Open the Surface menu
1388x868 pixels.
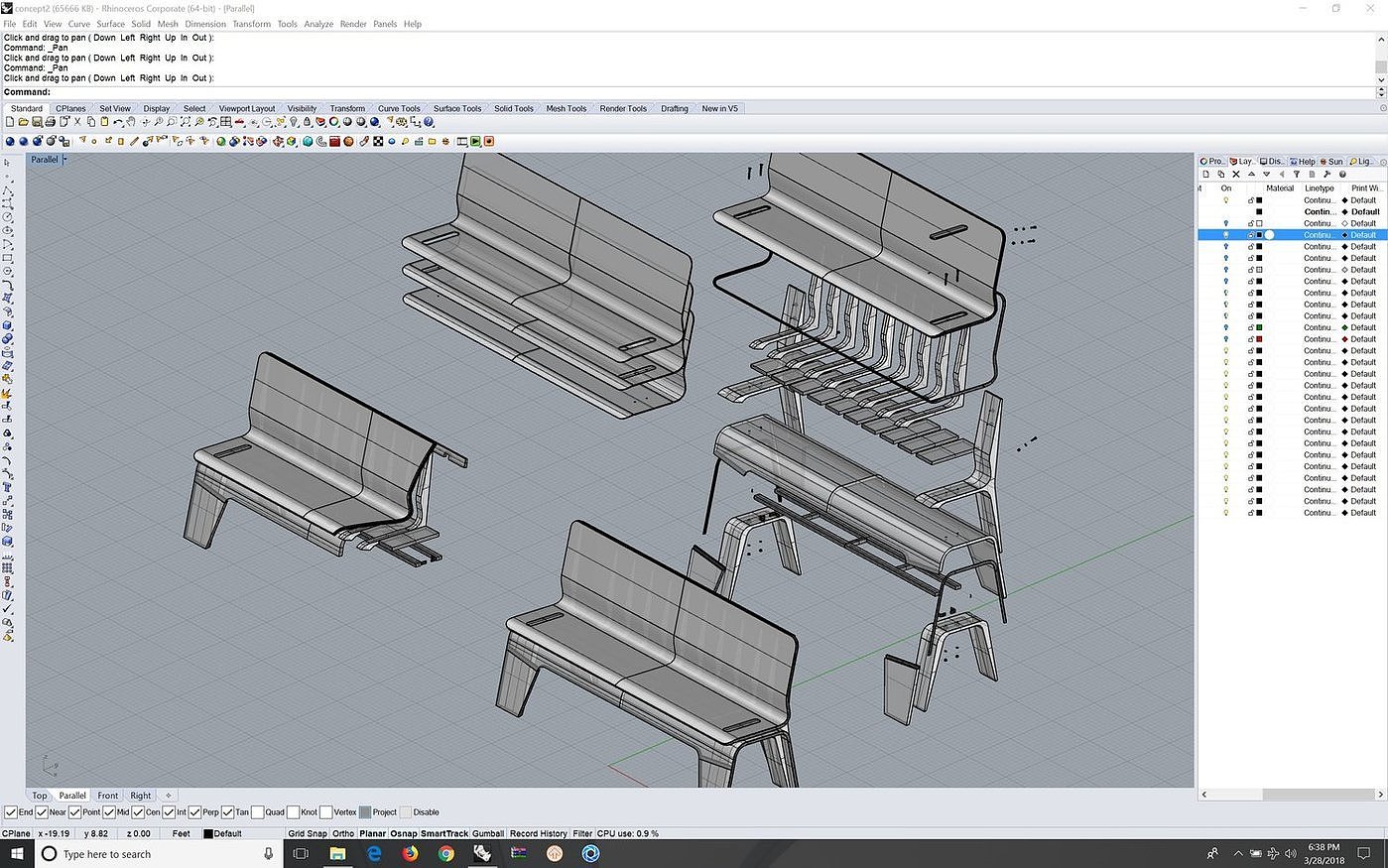coord(110,24)
